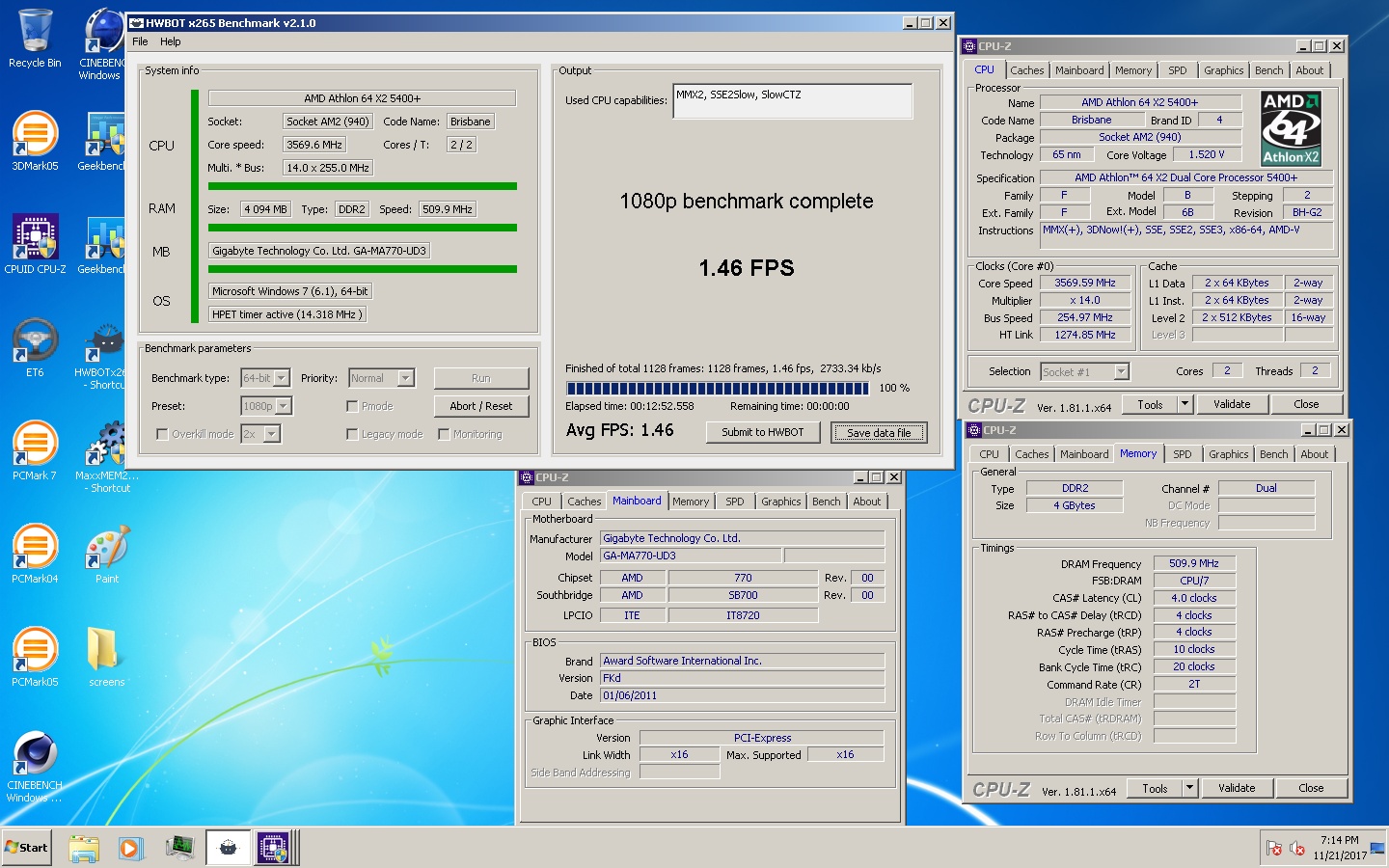The height and width of the screenshot is (868, 1389).
Task: Open the PCMark05 desktop shortcut
Action: coord(35,657)
